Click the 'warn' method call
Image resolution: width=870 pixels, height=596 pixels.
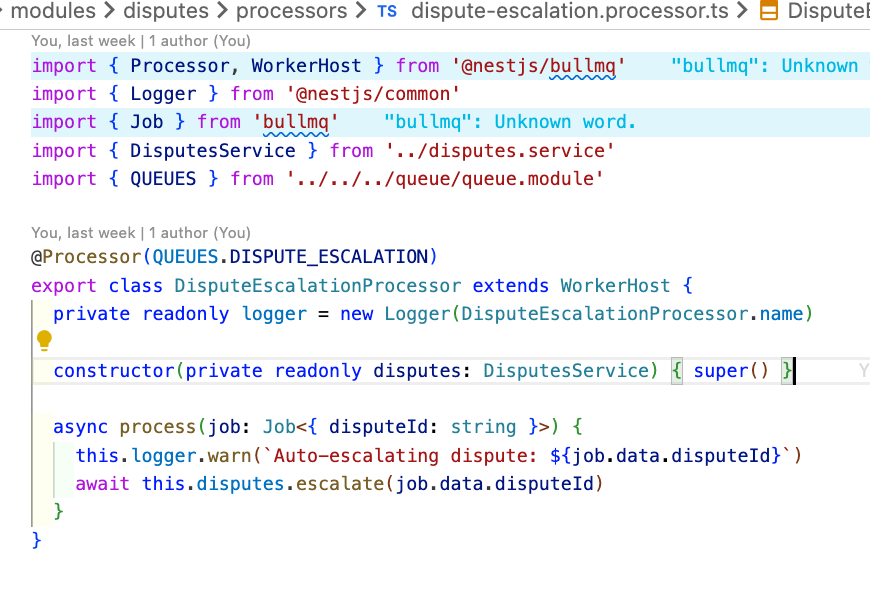tap(230, 456)
